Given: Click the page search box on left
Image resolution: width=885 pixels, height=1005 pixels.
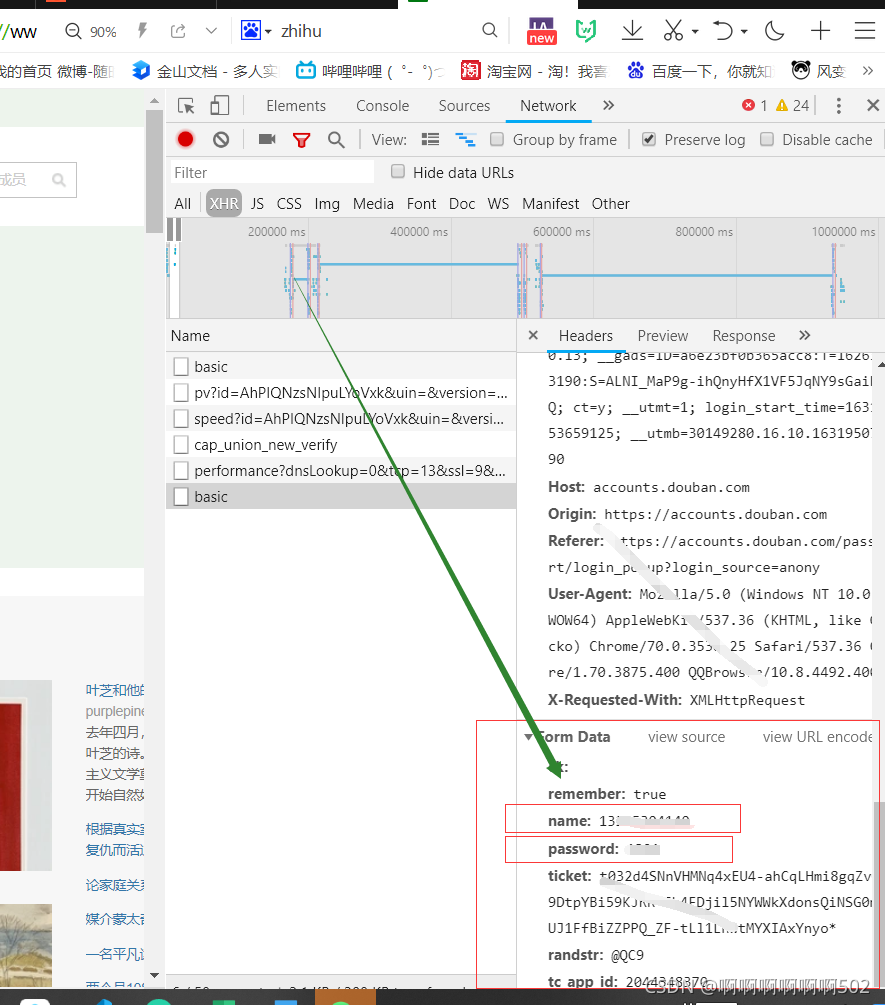Looking at the screenshot, I should [37, 179].
